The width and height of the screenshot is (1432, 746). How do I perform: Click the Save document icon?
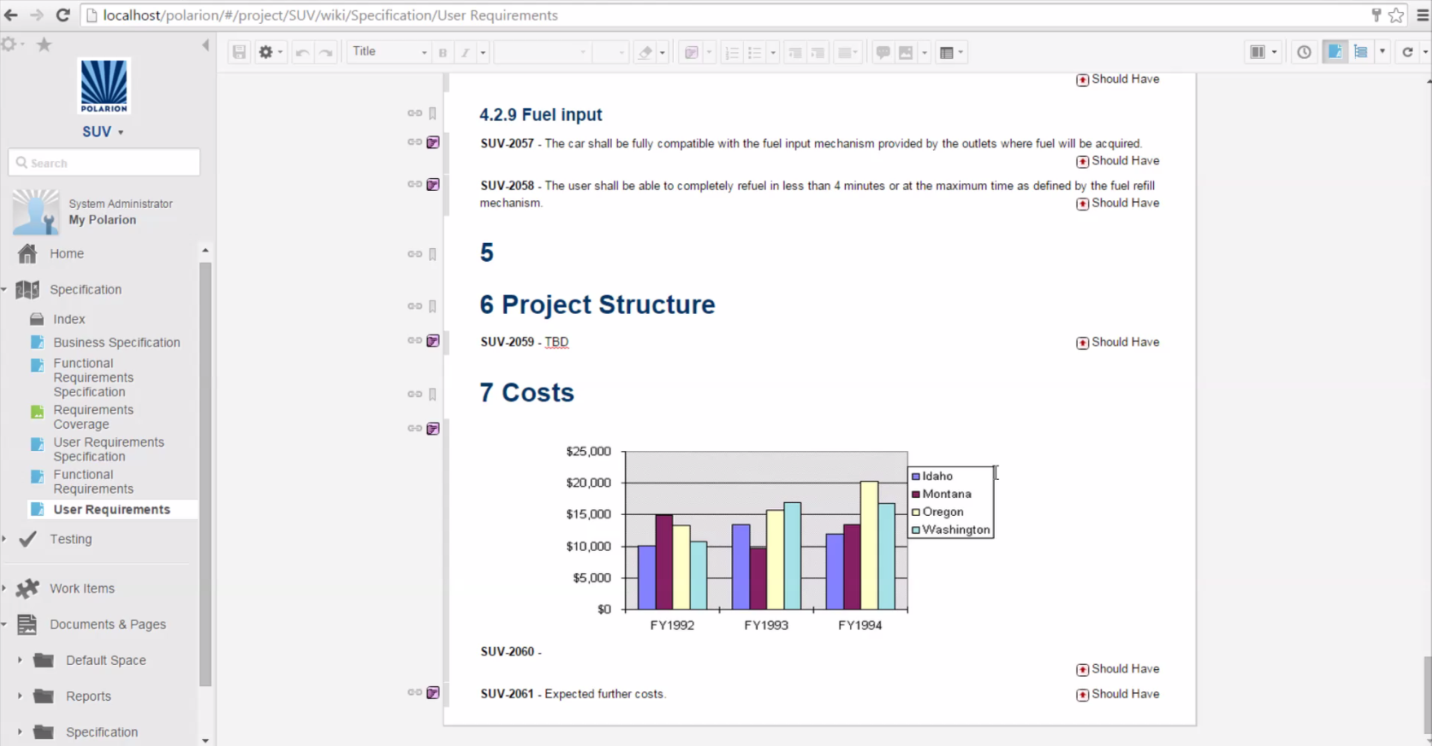point(239,53)
